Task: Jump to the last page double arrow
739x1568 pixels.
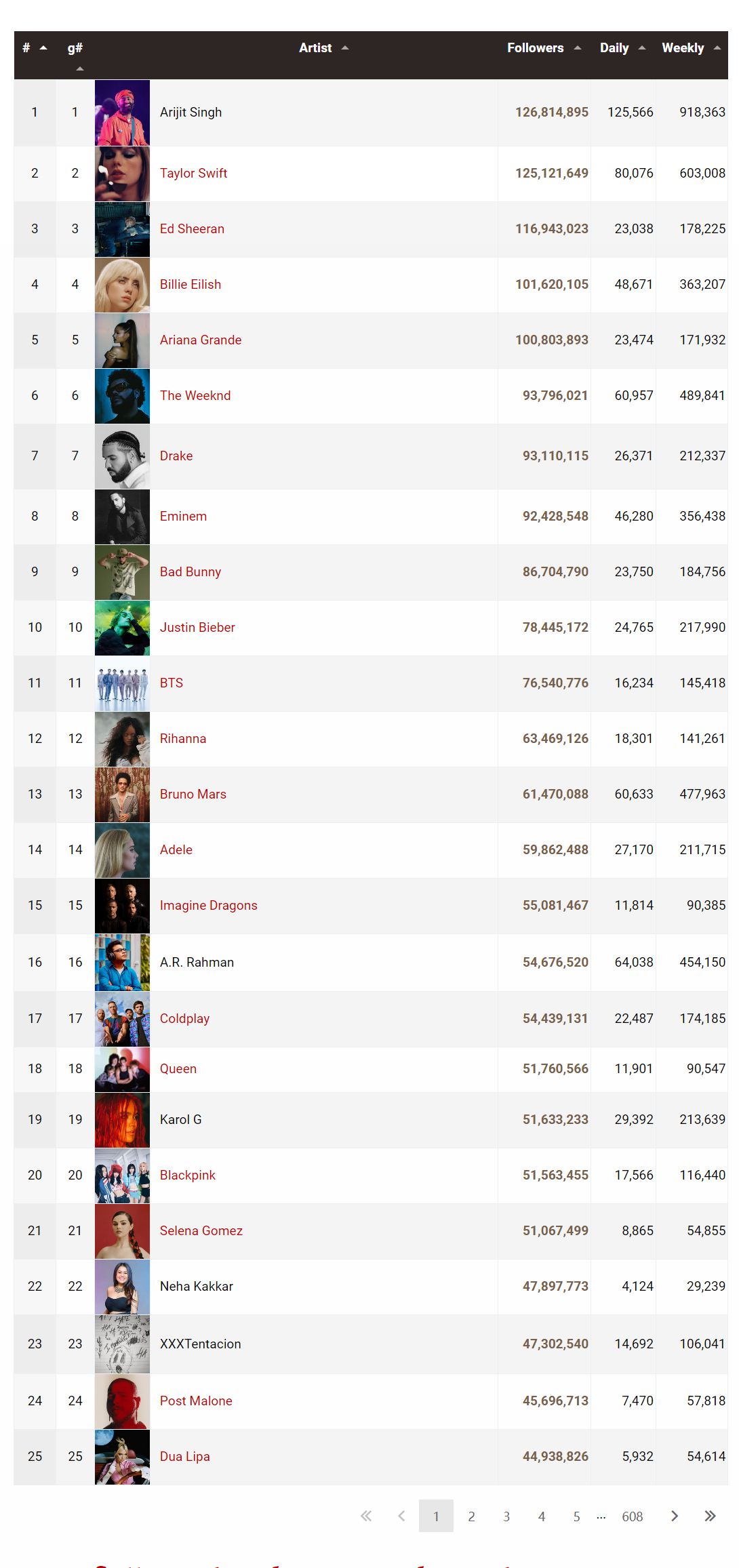Action: 710,1516
